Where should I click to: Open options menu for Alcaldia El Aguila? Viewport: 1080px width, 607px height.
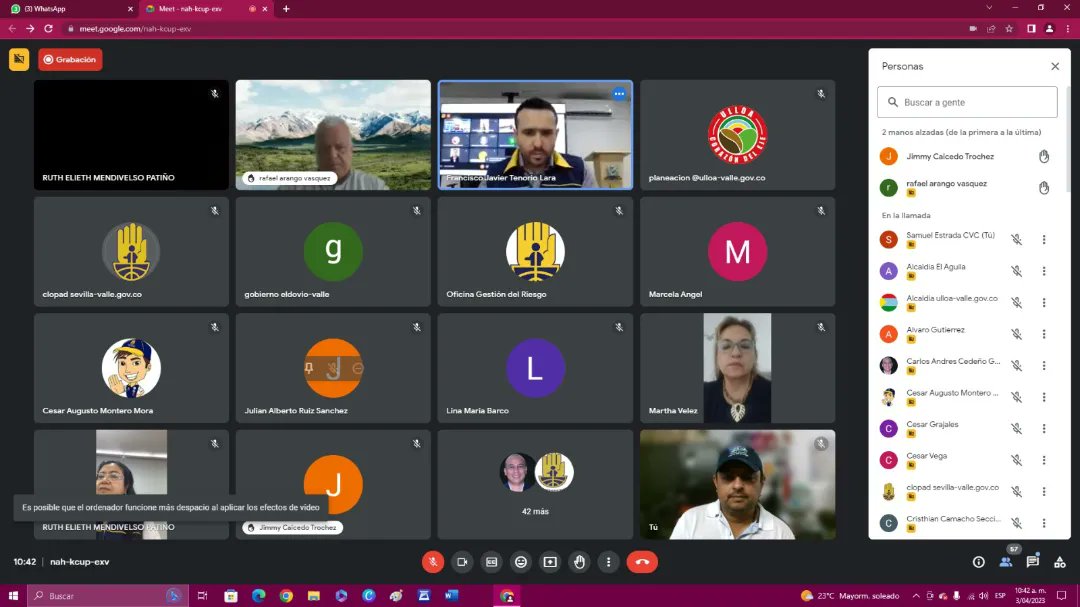click(1043, 271)
